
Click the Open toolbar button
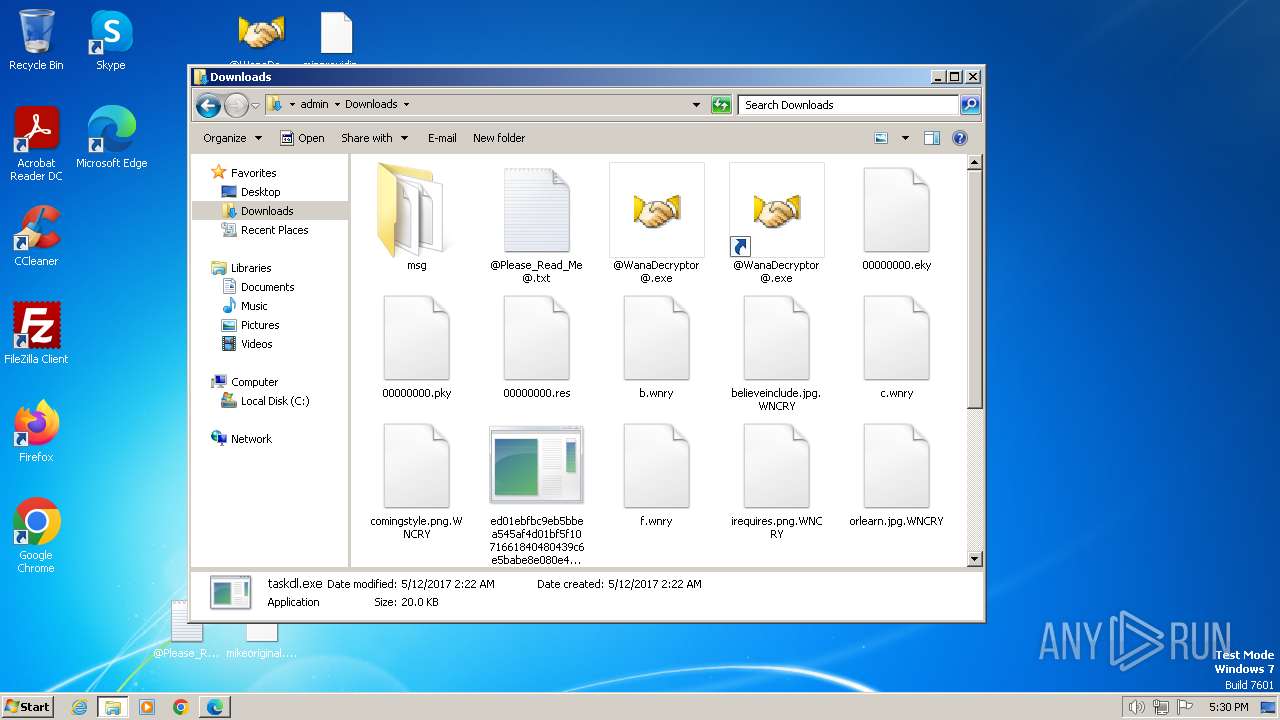(x=302, y=138)
